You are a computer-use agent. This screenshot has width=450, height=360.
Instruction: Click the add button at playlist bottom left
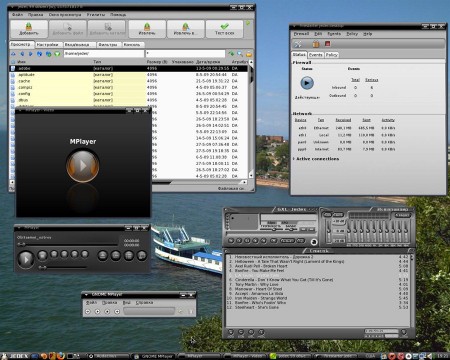click(x=231, y=332)
